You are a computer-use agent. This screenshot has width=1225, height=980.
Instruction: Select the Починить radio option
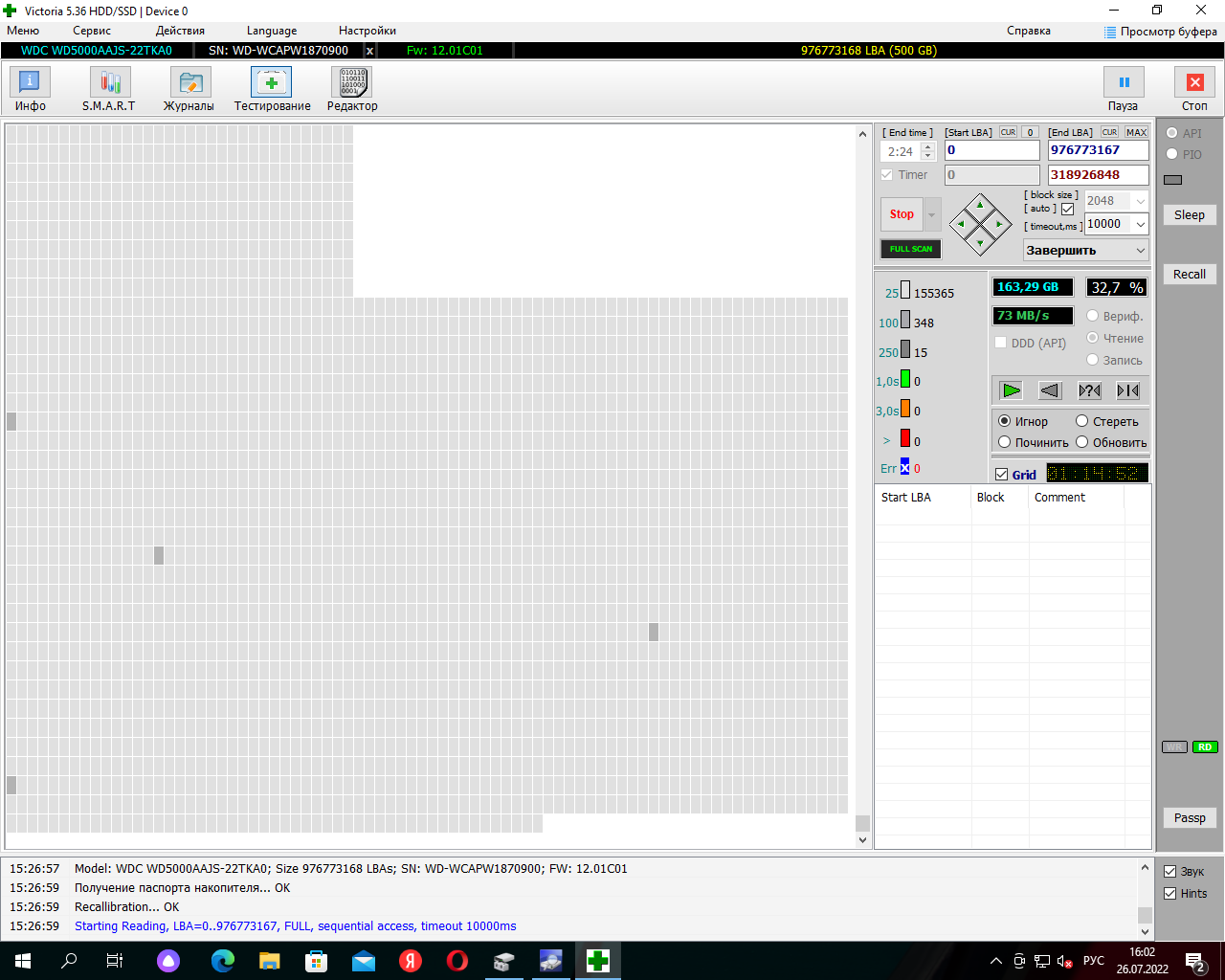click(x=1005, y=442)
